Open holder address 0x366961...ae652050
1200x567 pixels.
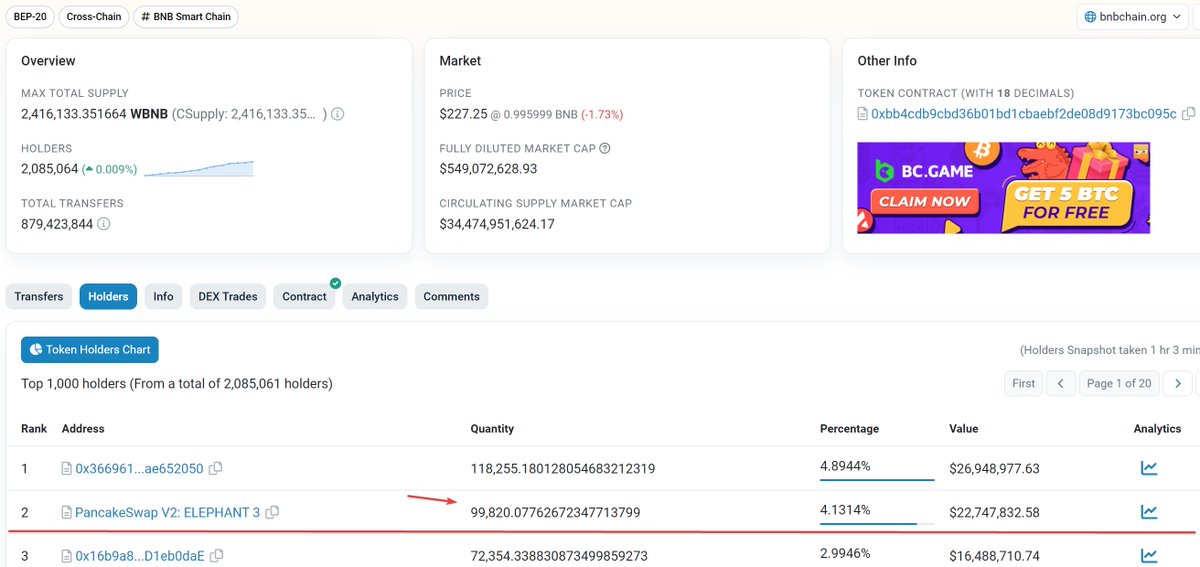[140, 468]
